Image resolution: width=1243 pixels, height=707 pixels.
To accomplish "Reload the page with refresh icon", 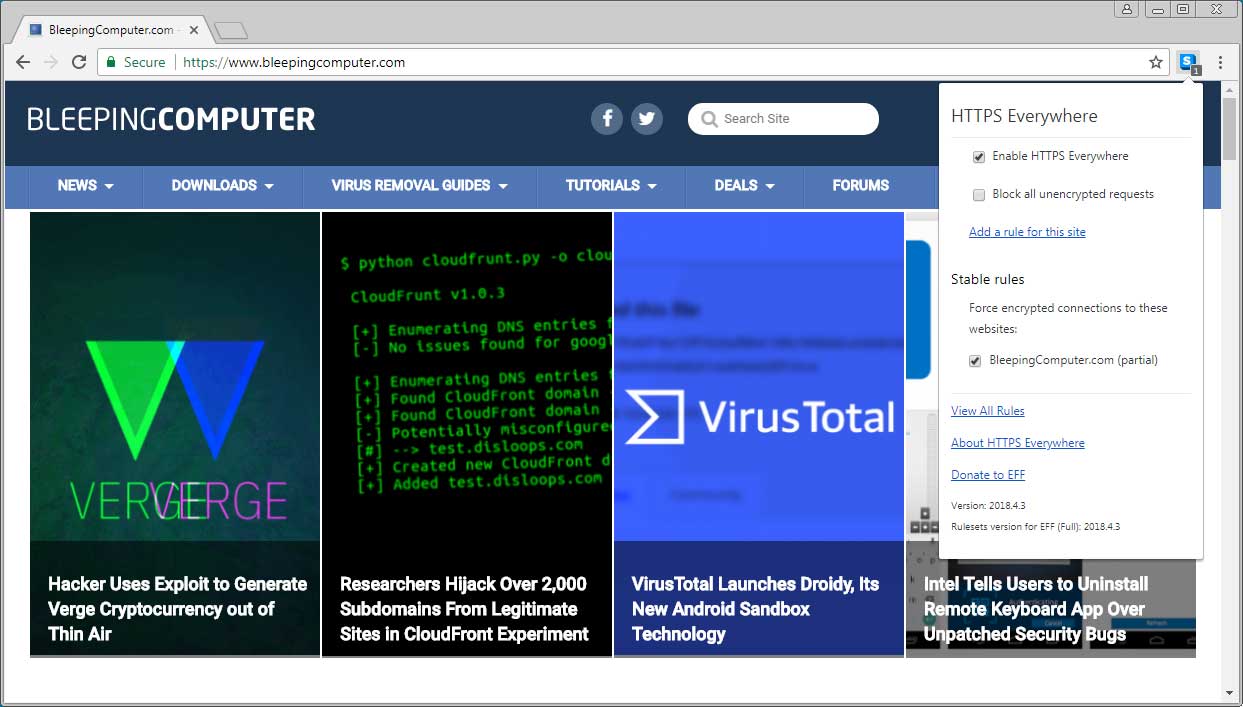I will (x=78, y=63).
